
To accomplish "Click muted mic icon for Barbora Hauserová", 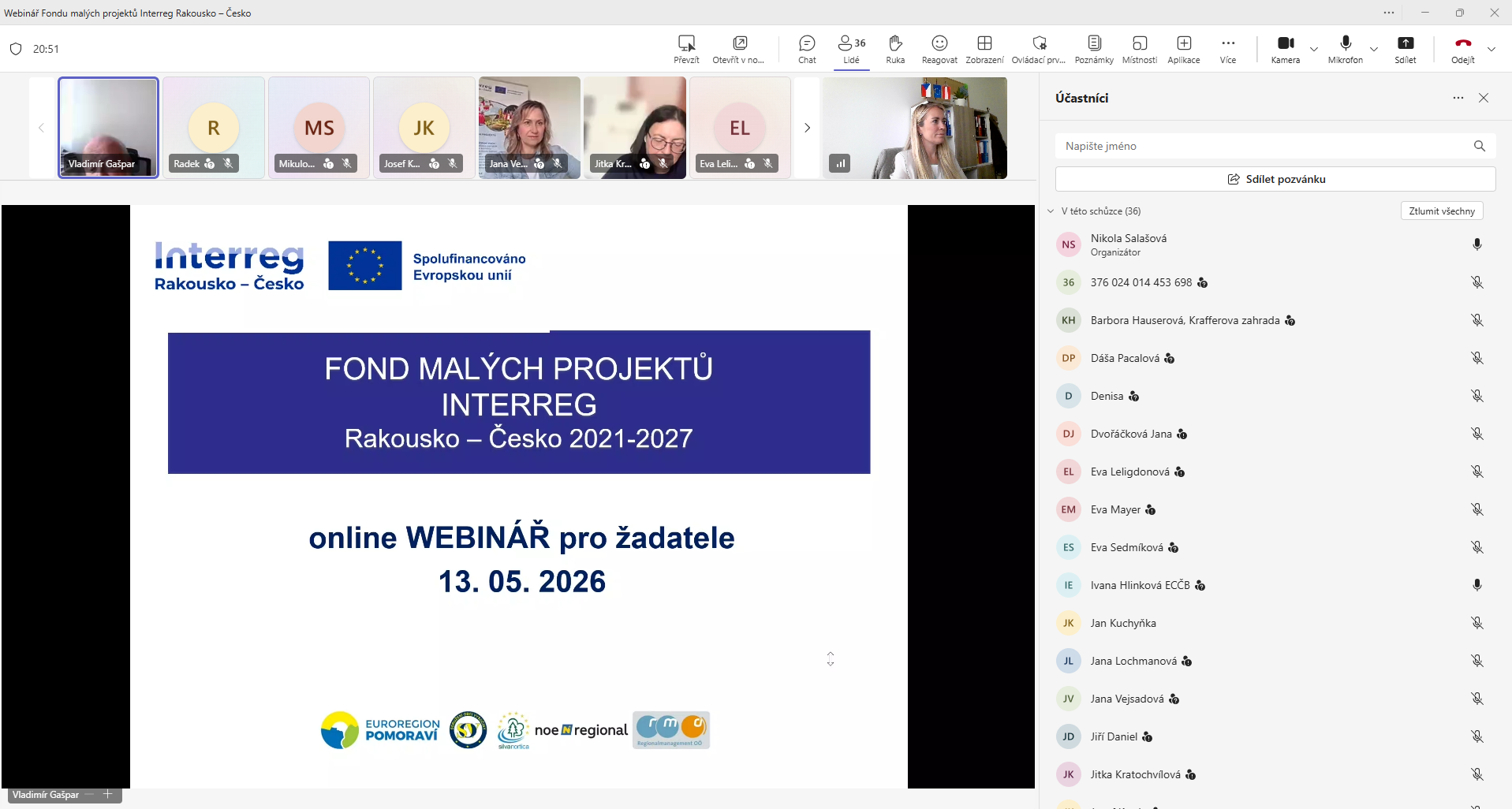I will point(1477,320).
